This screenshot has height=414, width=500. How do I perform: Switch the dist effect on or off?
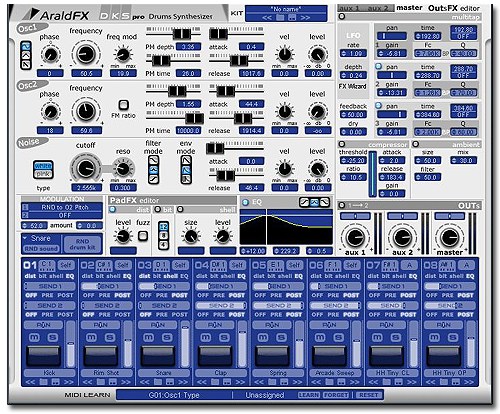pos(112,209)
